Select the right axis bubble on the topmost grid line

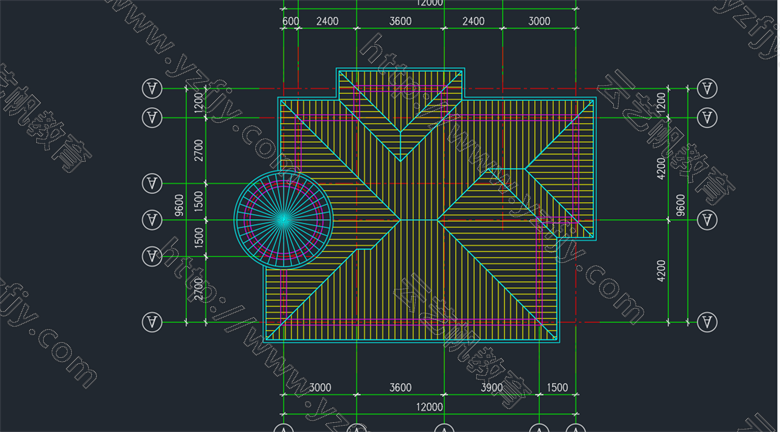707,89
